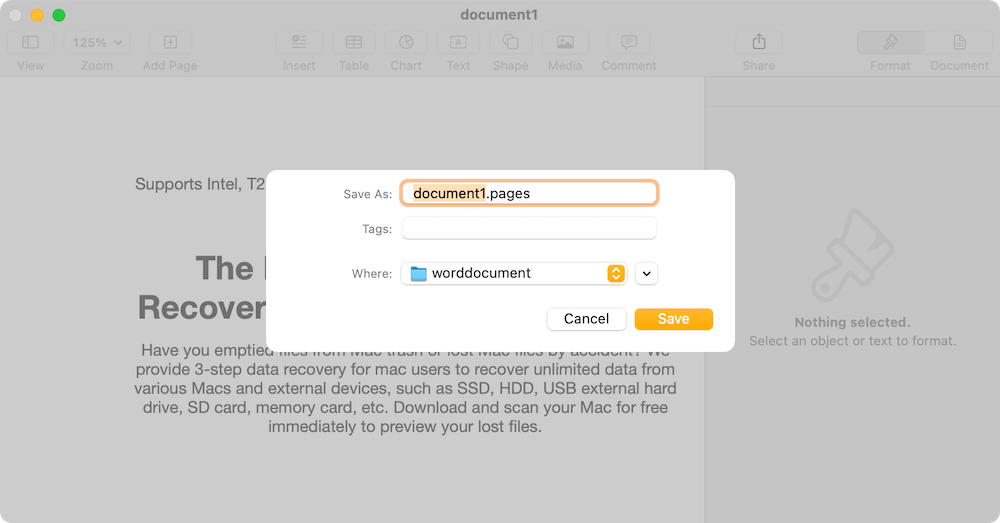Image resolution: width=1000 pixels, height=523 pixels.
Task: Click the 'Nothing selected.' label
Action: coord(852,322)
